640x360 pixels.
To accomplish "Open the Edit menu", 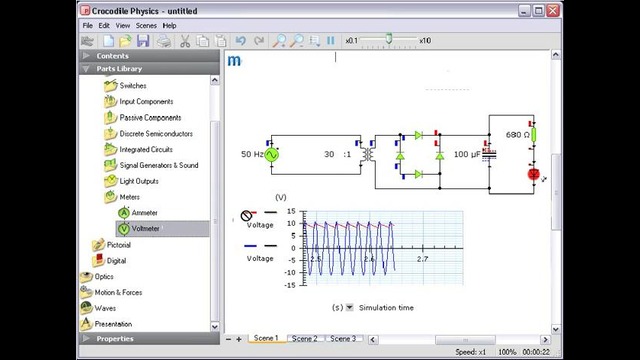I will [104, 26].
